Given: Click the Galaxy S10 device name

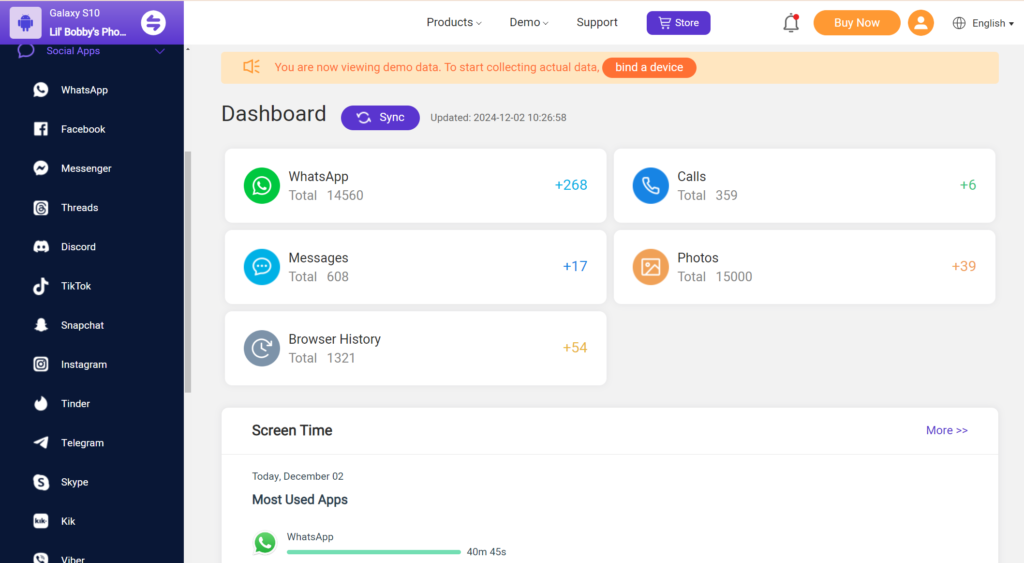Looking at the screenshot, I should click(74, 13).
